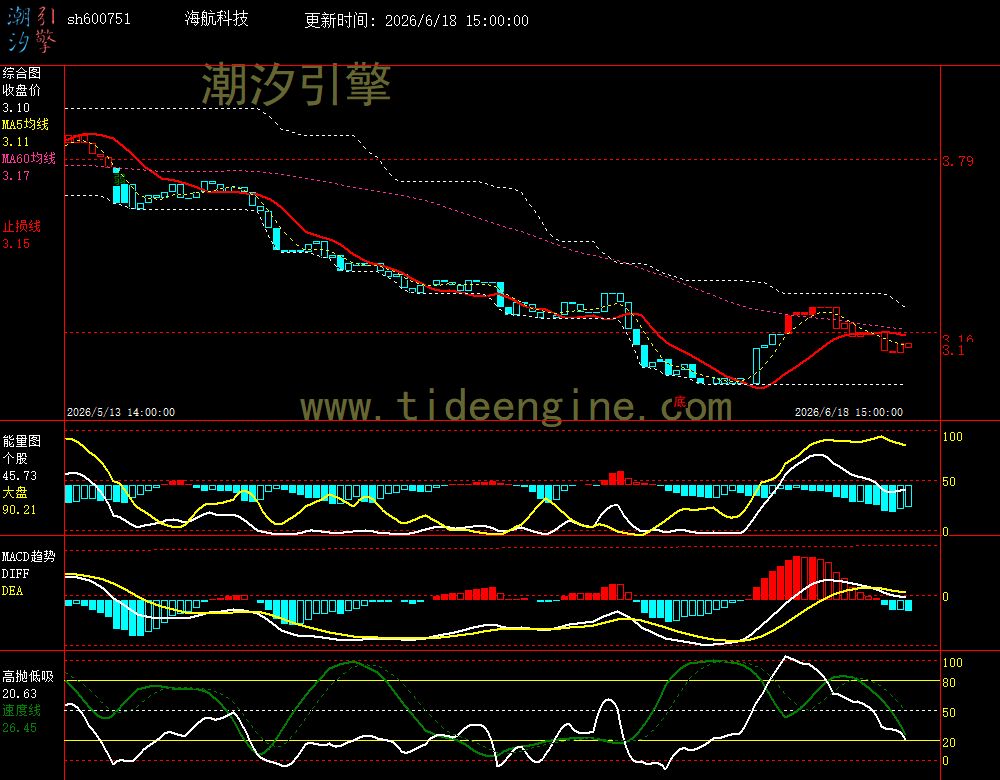The image size is (1000, 780).
Task: Click the 20 axis label of 高抛低吸 chart
Action: pos(949,742)
